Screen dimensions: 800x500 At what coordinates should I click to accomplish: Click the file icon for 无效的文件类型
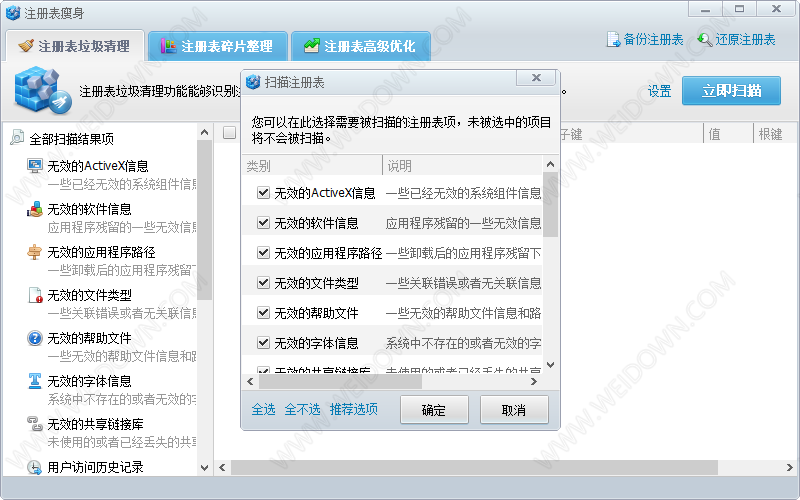tap(35, 295)
